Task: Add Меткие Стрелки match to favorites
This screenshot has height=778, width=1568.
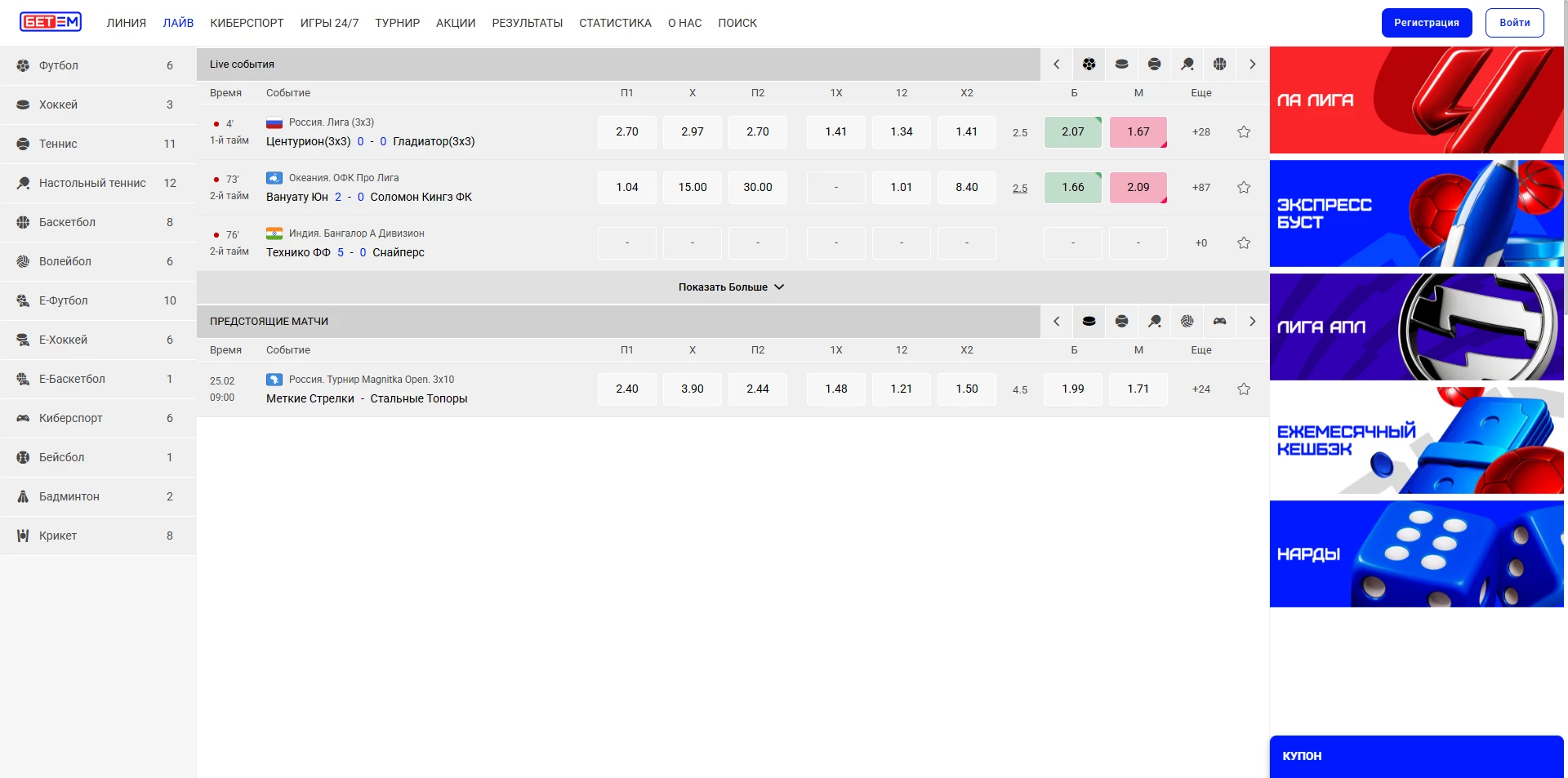Action: click(x=1243, y=389)
